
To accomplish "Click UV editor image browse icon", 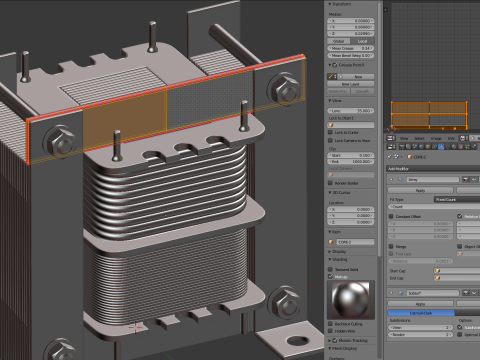I will [x=463, y=138].
